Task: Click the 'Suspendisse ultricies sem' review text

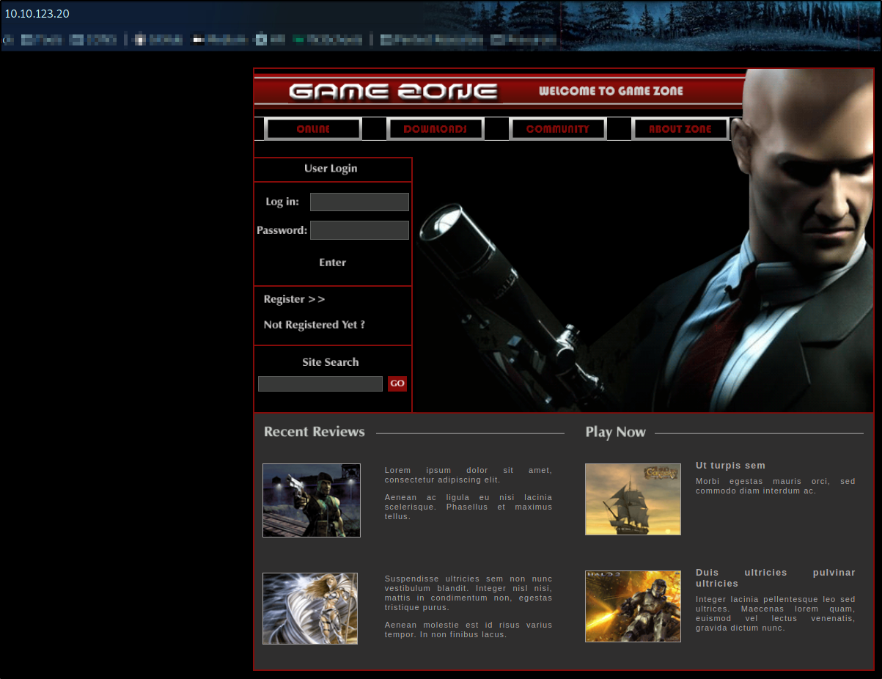Action: pos(468,593)
